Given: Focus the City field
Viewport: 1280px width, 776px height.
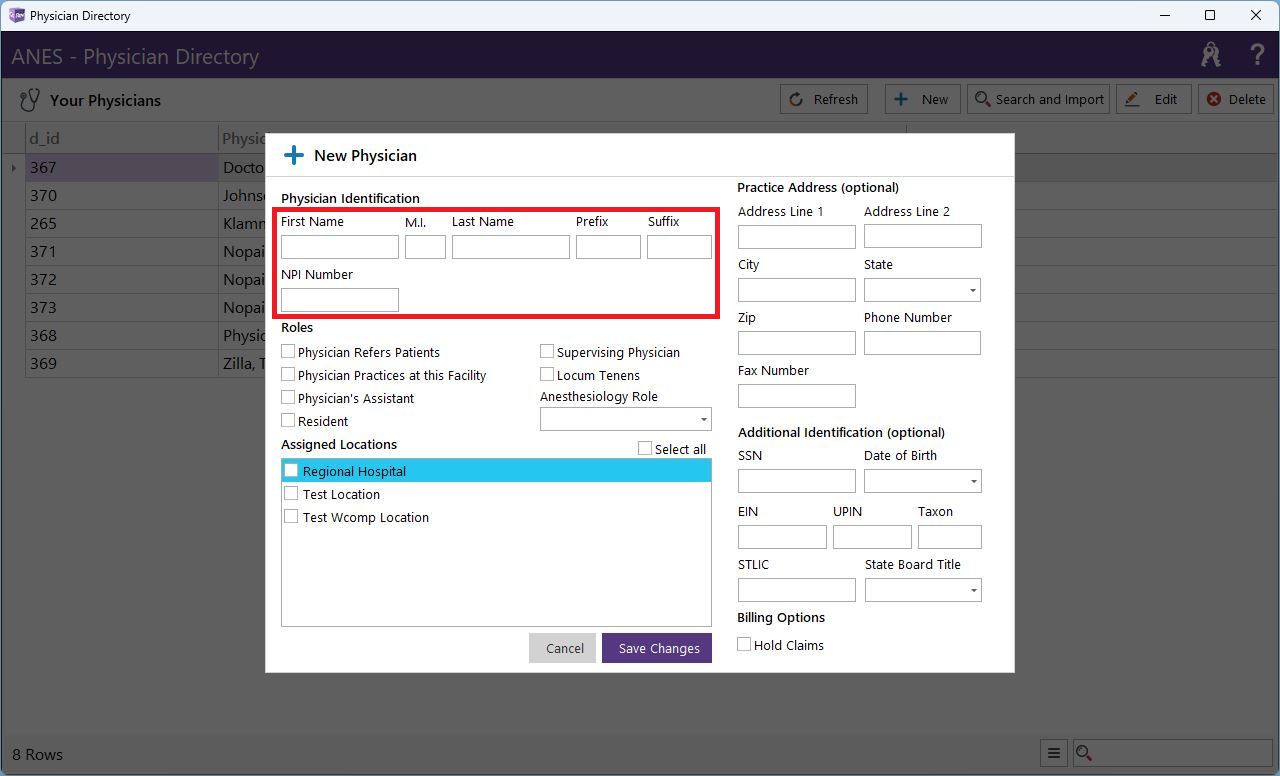Looking at the screenshot, I should [797, 290].
